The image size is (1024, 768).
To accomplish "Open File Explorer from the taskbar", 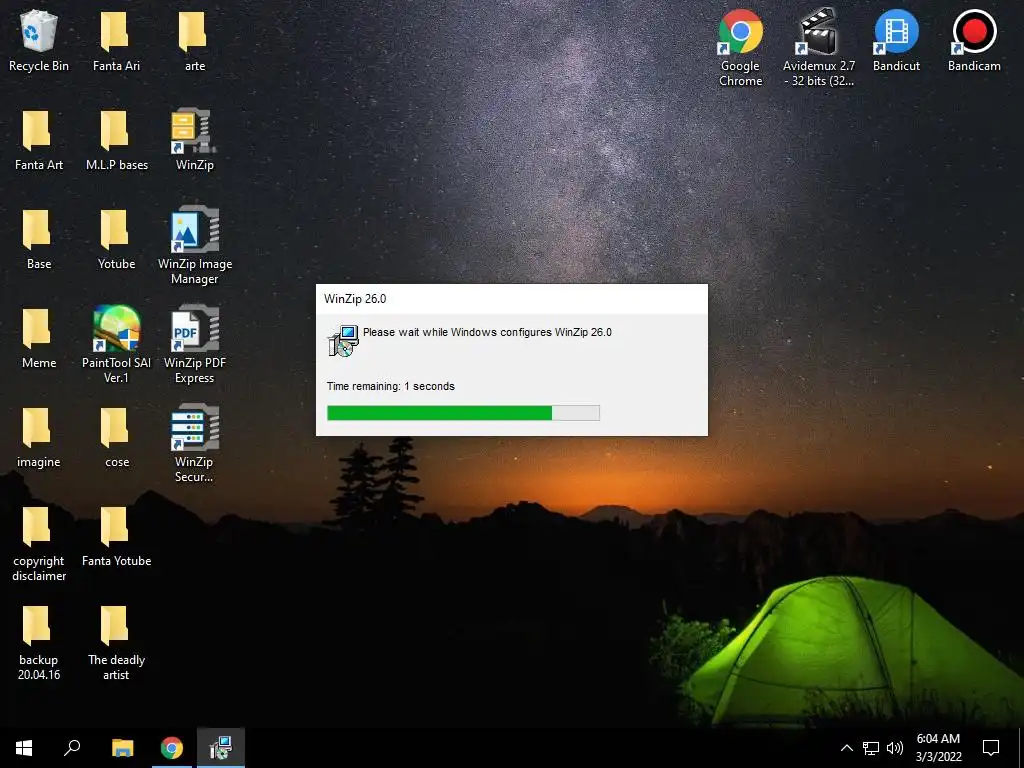I will click(122, 748).
